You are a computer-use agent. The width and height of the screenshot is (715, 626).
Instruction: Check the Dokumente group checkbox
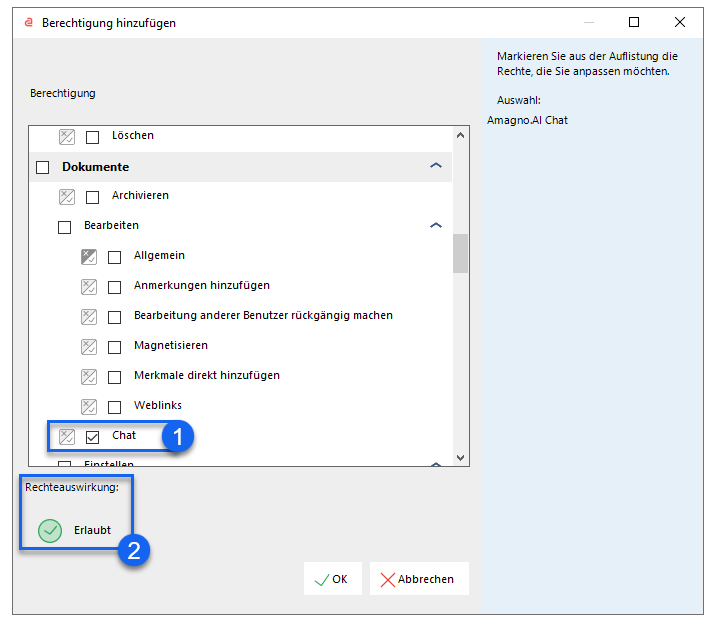[x=42, y=167]
